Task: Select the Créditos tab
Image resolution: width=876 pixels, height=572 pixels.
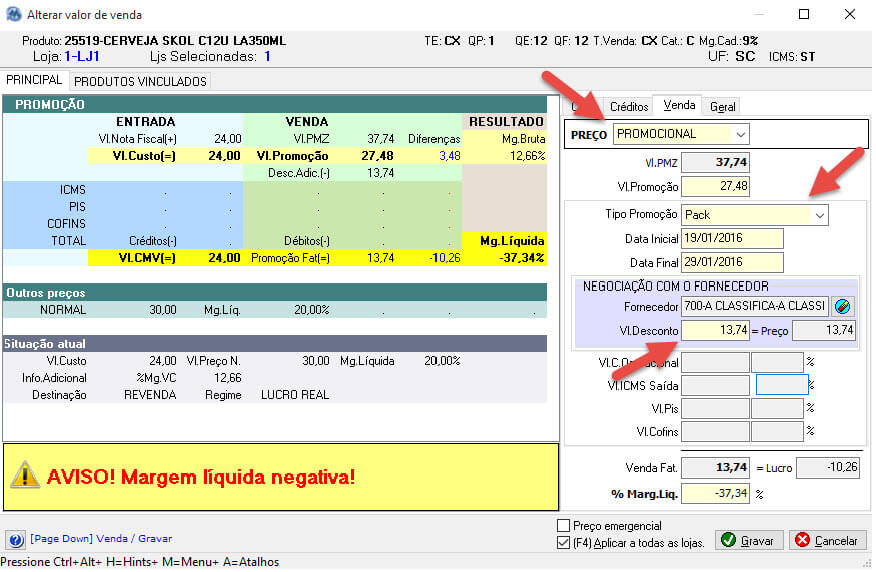Action: 629,106
